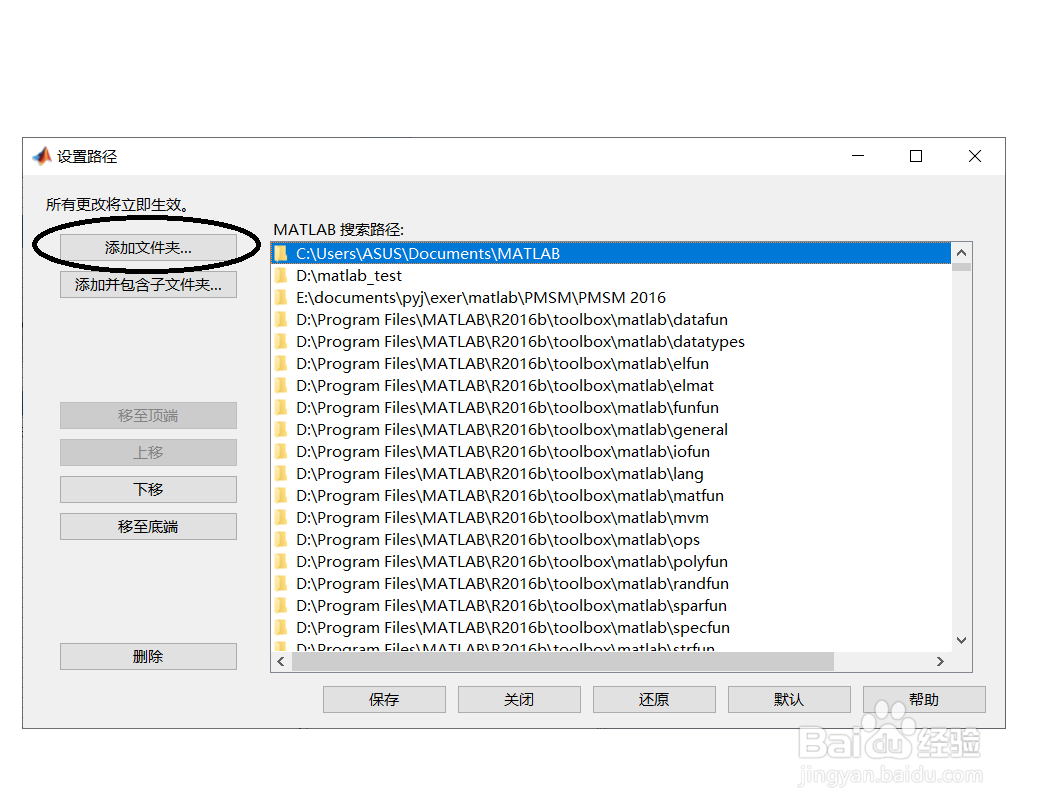The image size is (1041, 811).
Task: Click folder icon beside elmat path
Action: [x=281, y=386]
